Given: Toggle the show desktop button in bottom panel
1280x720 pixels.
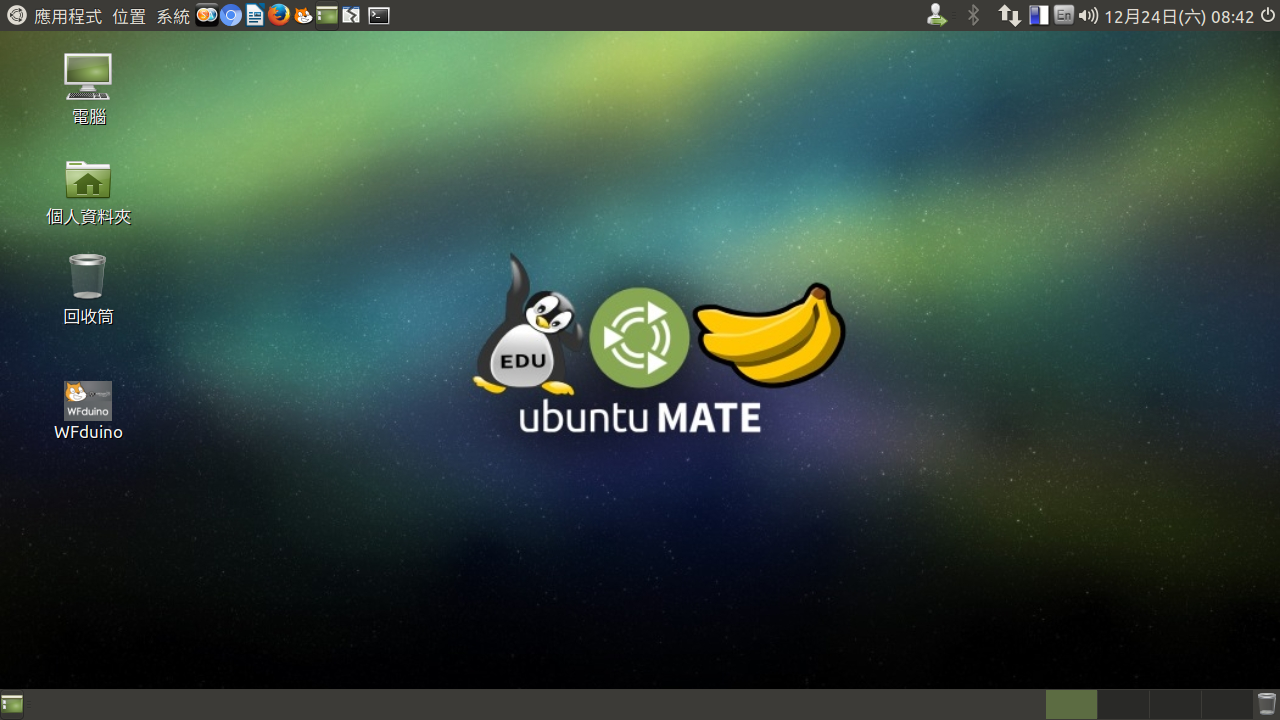Looking at the screenshot, I should 12,704.
